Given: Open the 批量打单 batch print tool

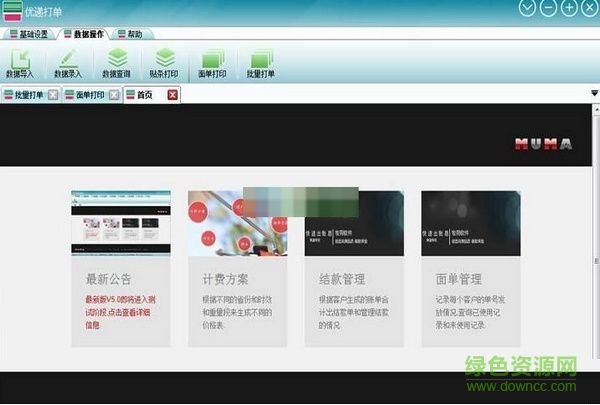Looking at the screenshot, I should (x=261, y=64).
